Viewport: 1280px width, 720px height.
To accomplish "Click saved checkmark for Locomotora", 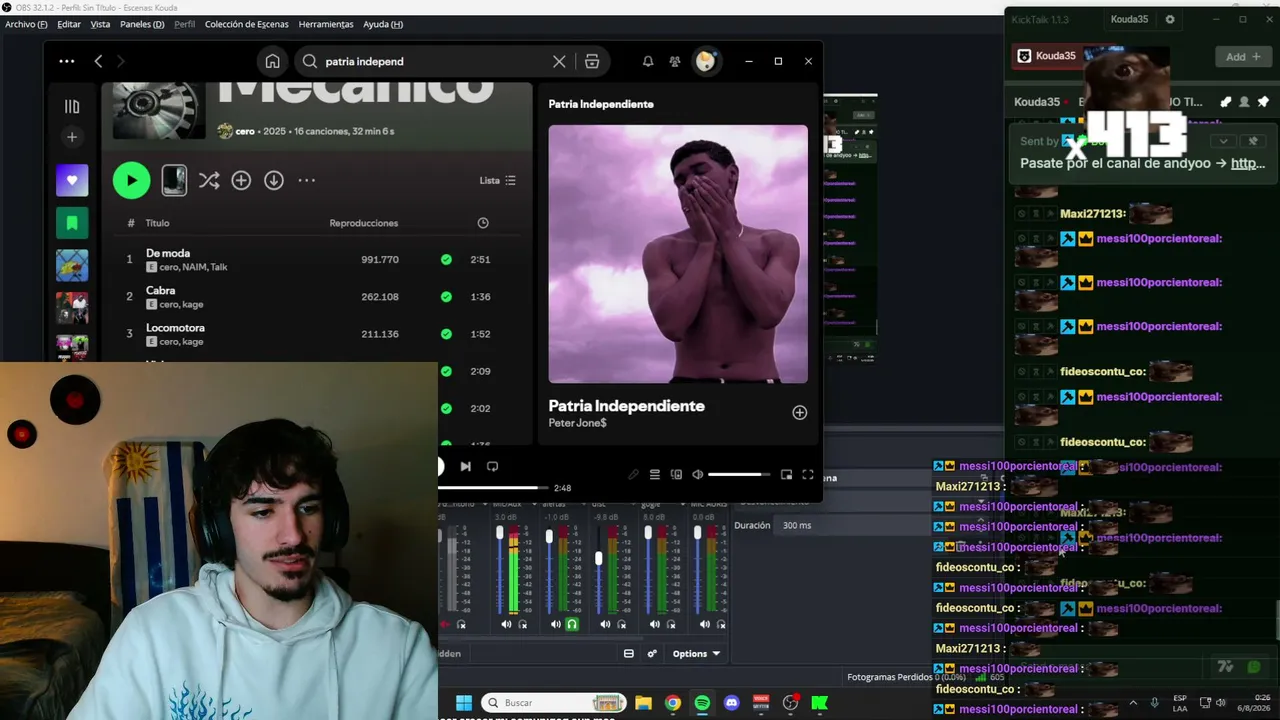I will 446,334.
